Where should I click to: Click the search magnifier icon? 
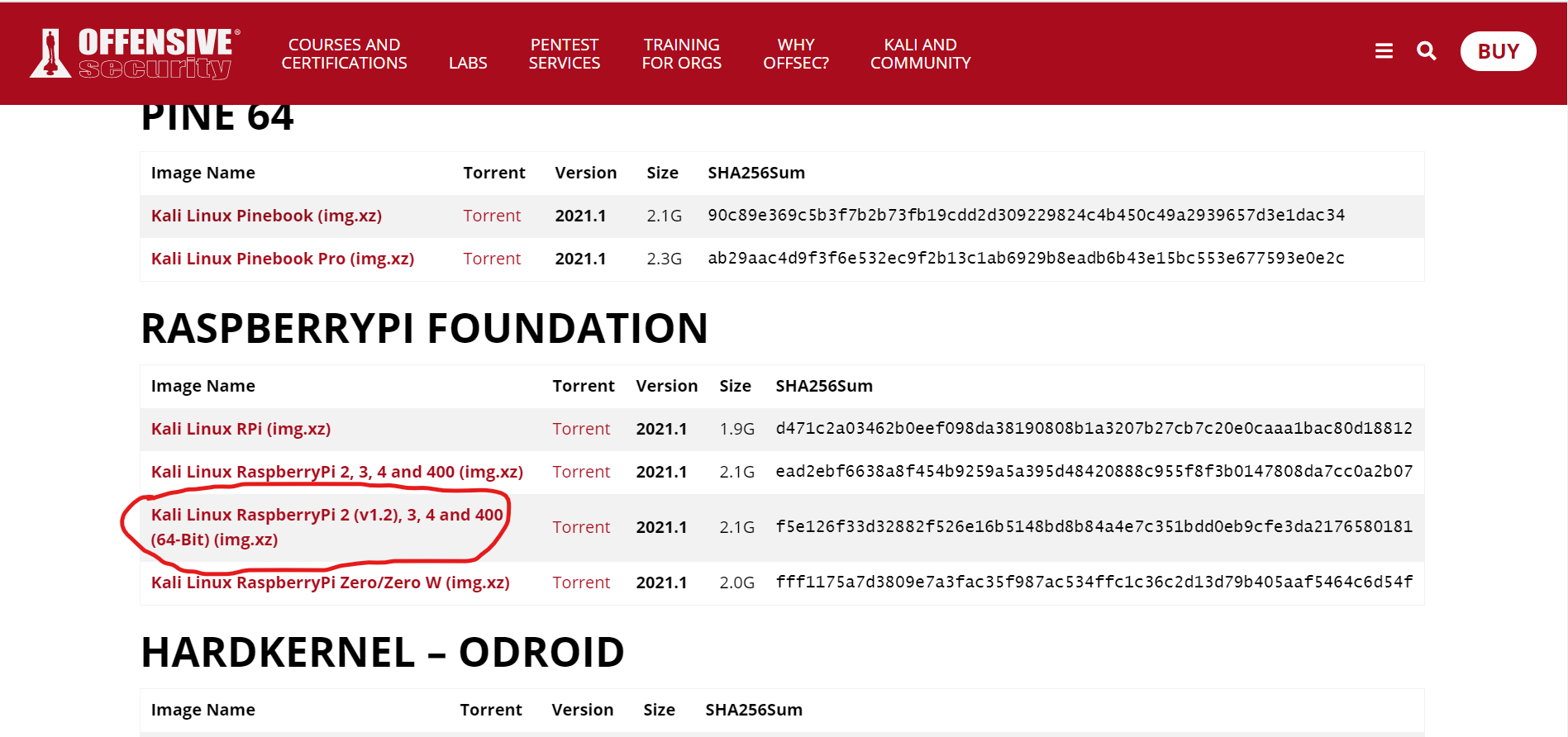tap(1426, 51)
